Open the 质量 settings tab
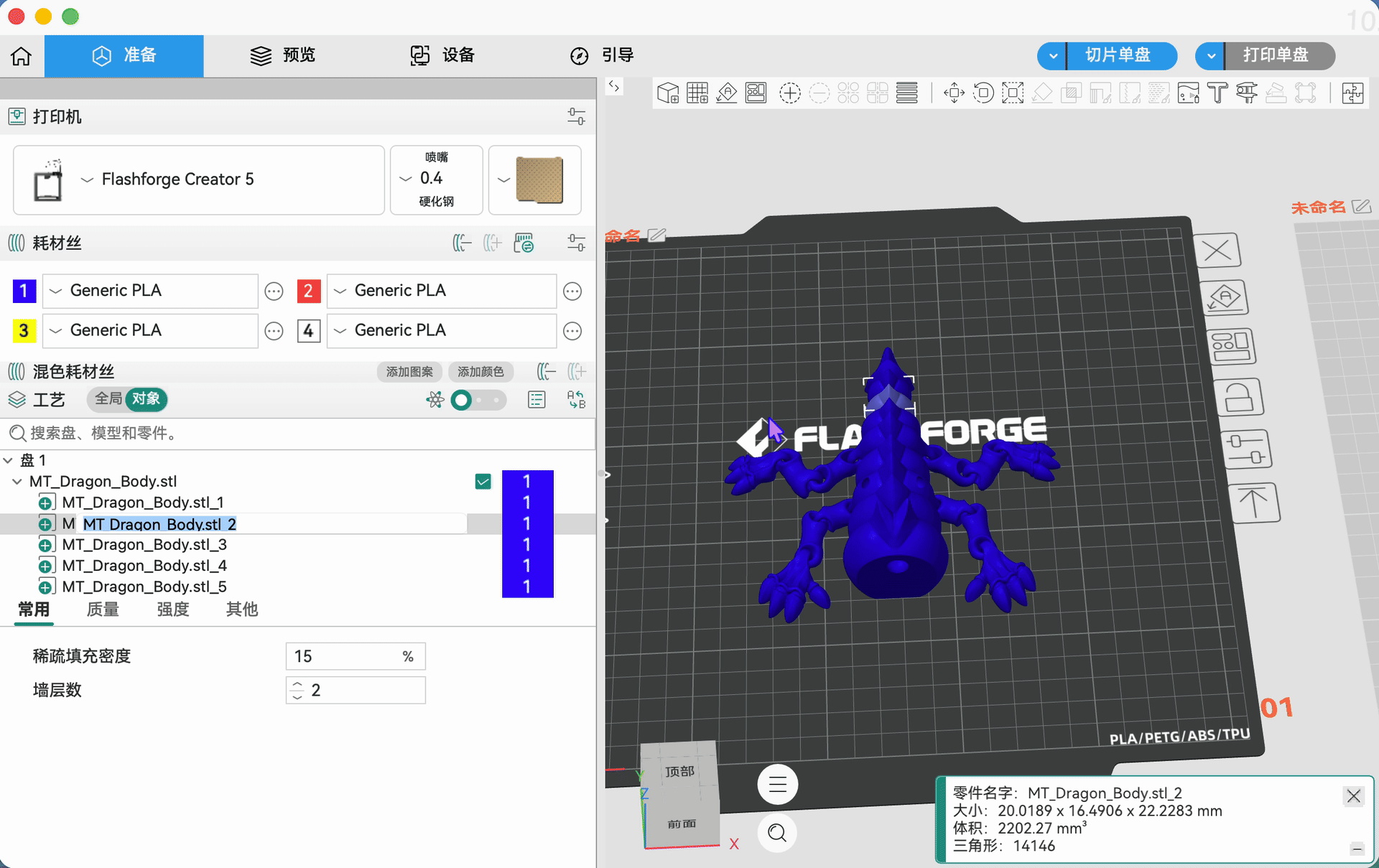 103,610
